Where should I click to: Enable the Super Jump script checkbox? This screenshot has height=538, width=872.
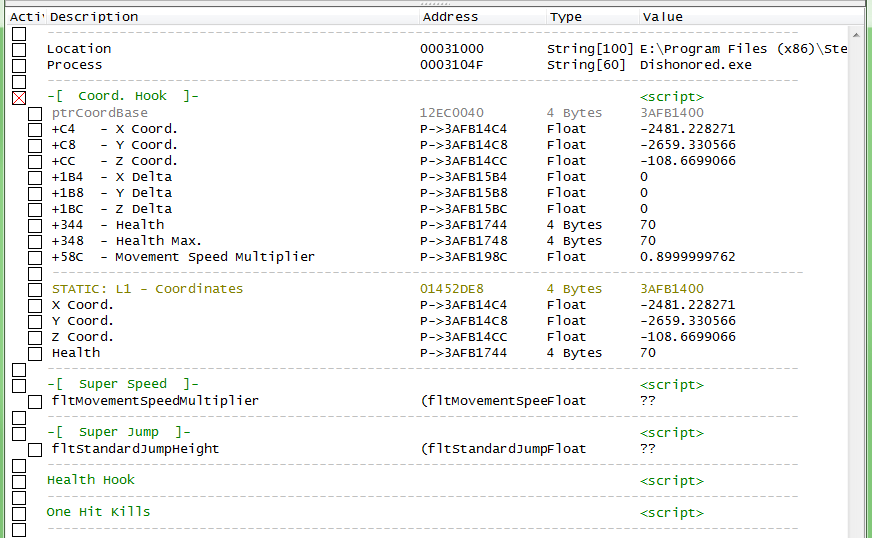[x=19, y=434]
